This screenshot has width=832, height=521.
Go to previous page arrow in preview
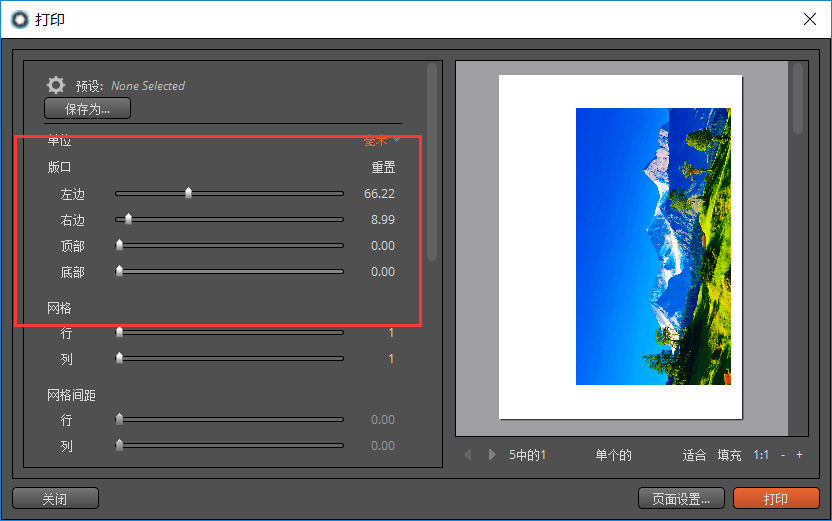[x=467, y=455]
